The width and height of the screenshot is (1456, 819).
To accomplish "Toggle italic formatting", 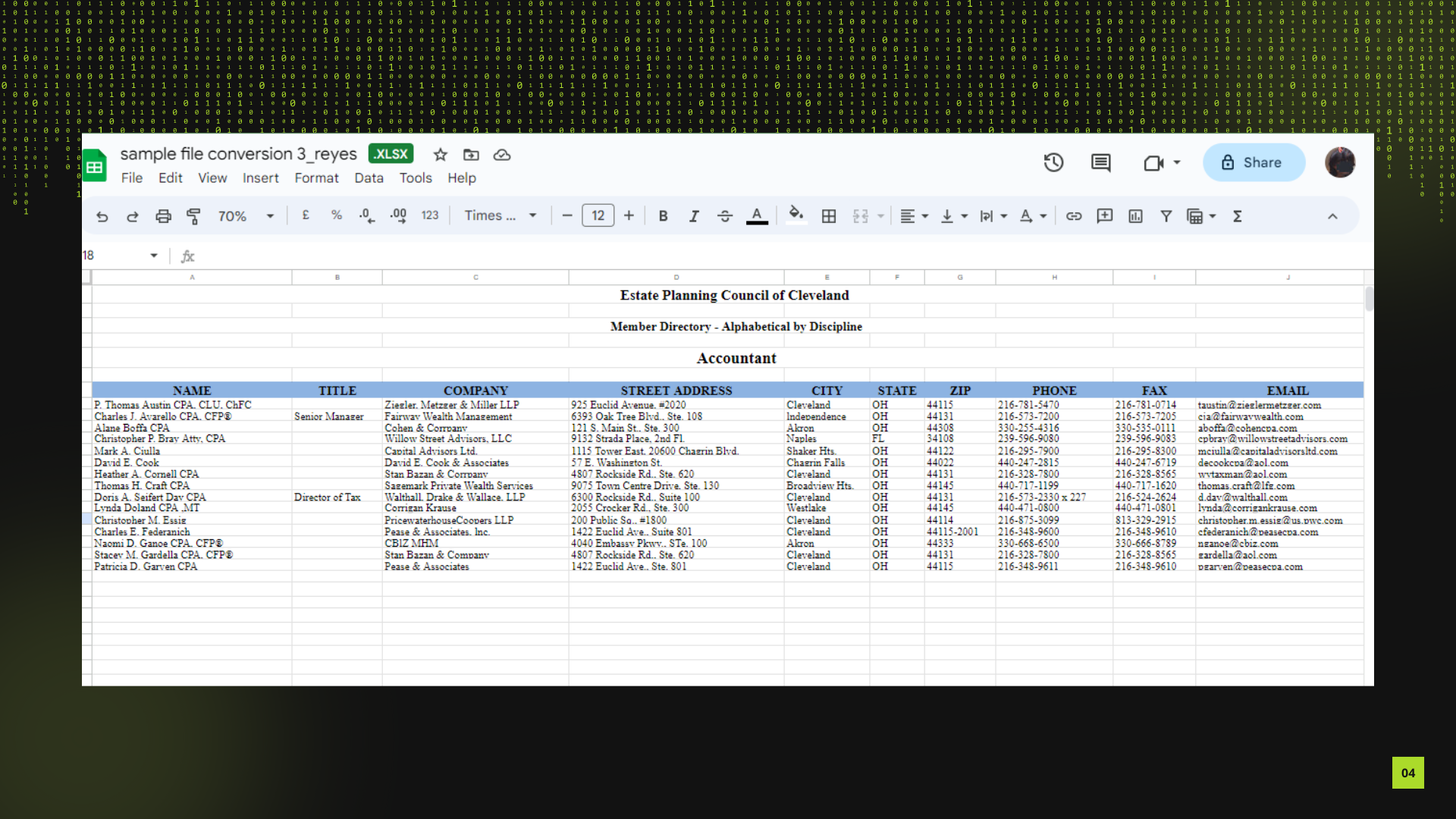I will 694,216.
